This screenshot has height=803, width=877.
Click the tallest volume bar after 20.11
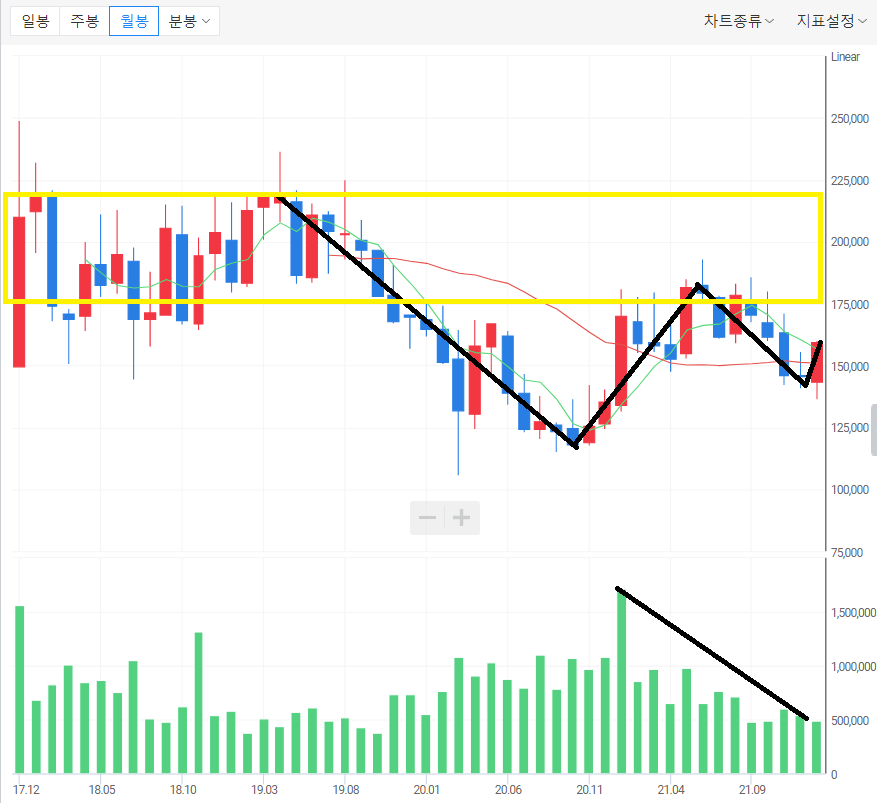(x=621, y=681)
